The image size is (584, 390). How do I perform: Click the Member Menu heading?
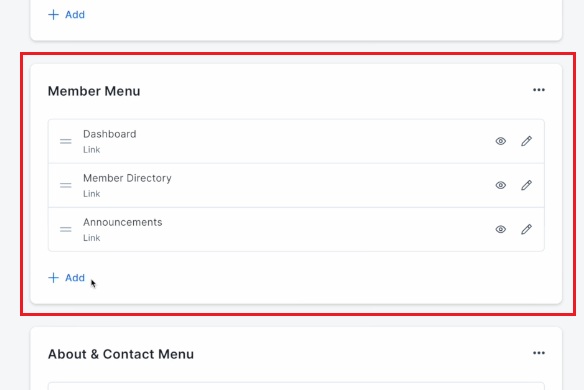[94, 91]
